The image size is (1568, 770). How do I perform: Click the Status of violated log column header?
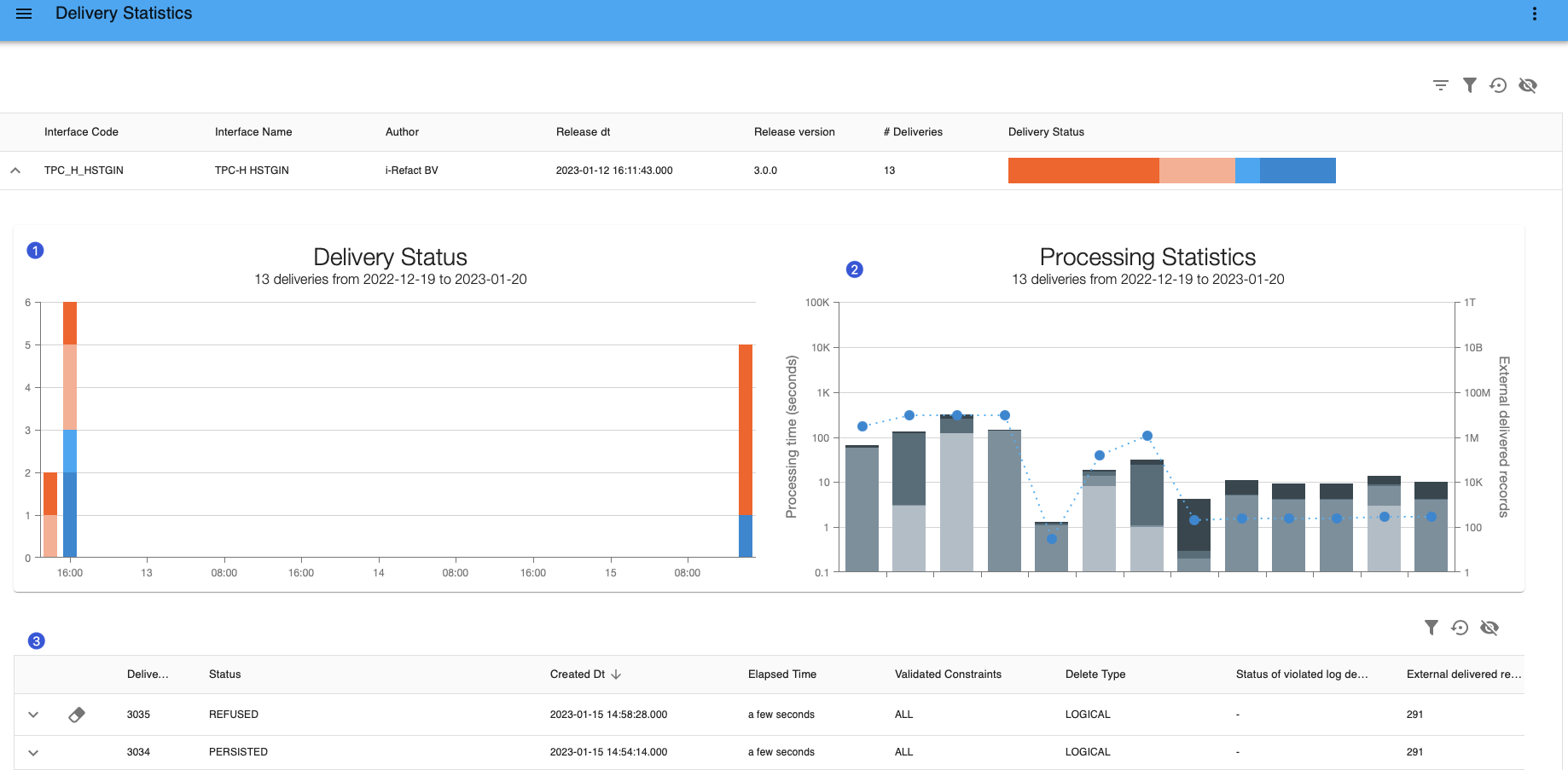[1302, 674]
